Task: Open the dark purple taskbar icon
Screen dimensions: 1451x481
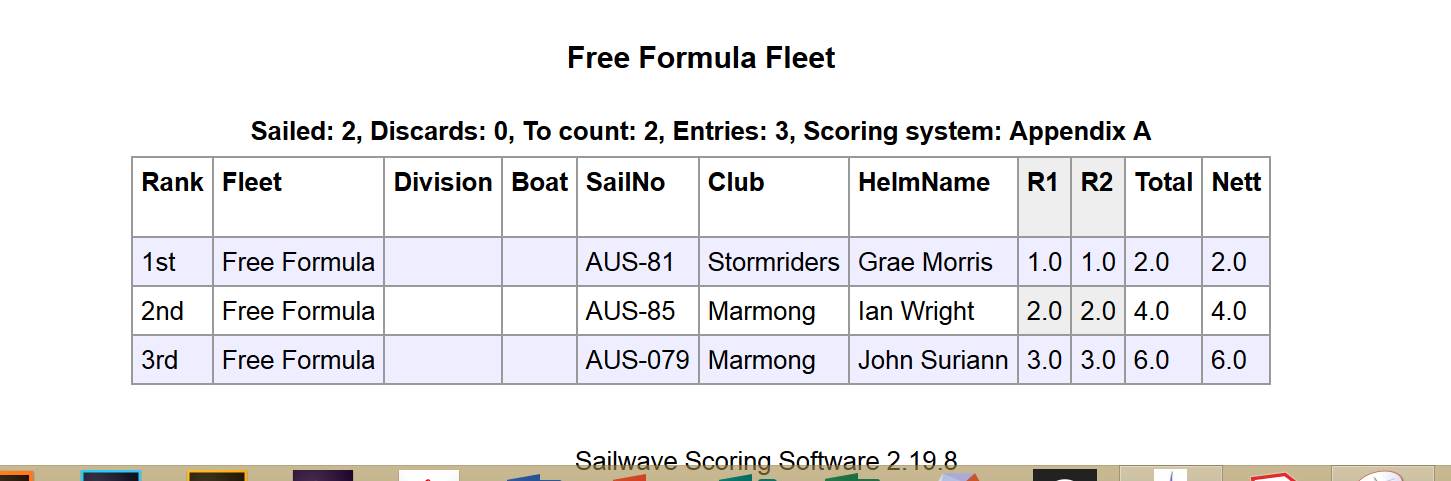Action: tap(322, 475)
